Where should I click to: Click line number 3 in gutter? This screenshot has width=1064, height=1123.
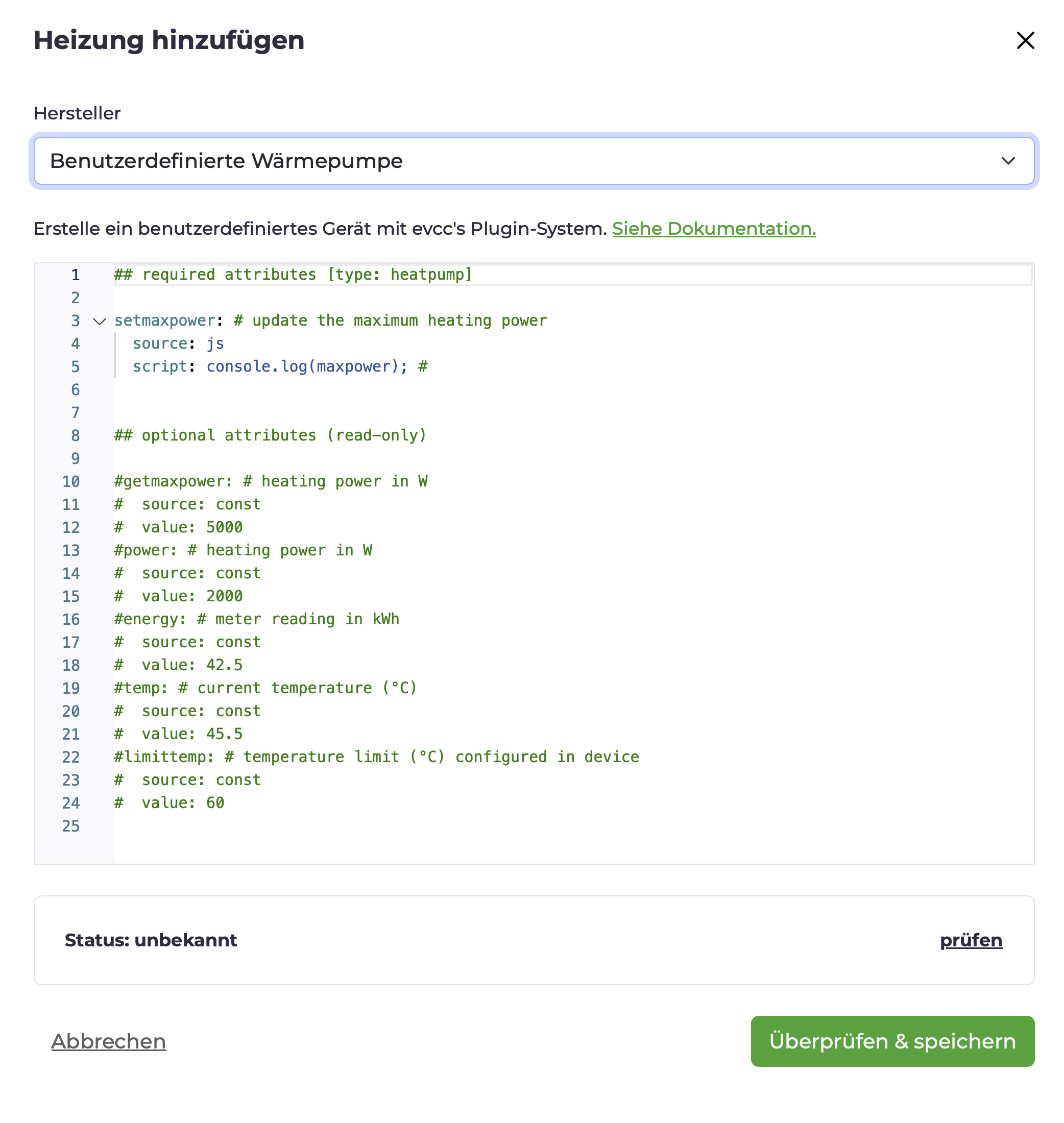click(76, 321)
